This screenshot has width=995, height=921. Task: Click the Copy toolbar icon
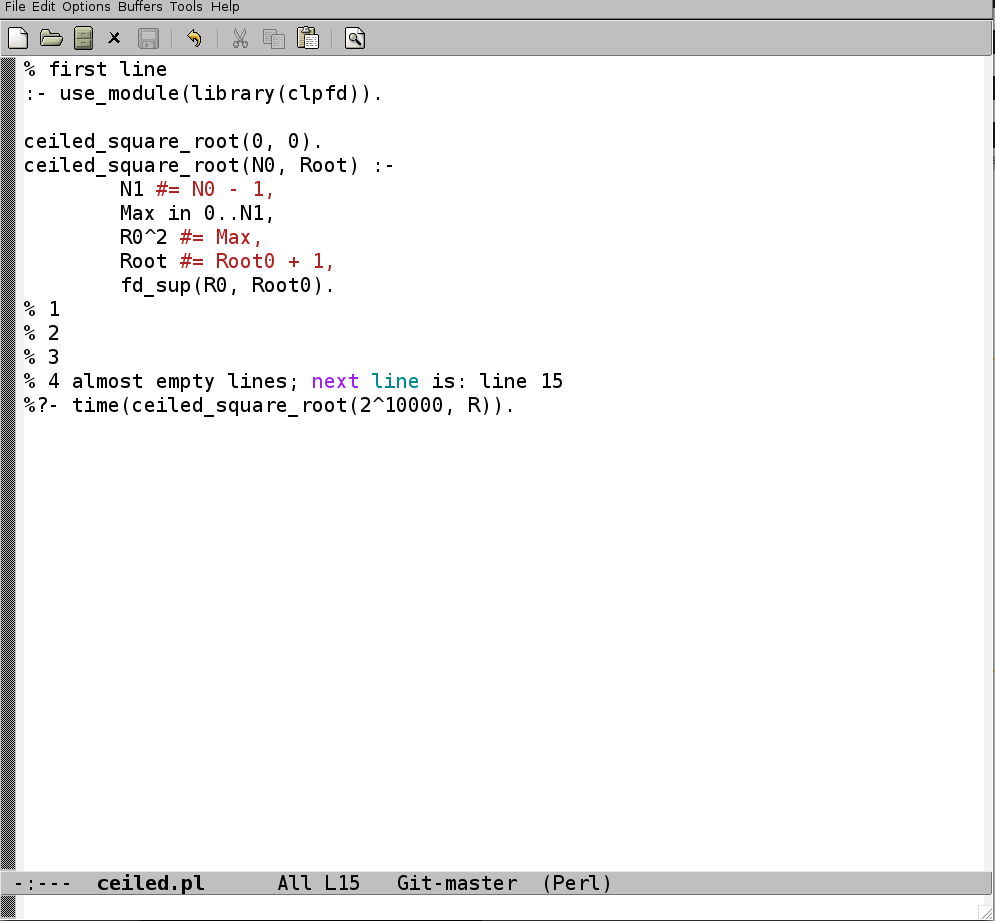(273, 38)
